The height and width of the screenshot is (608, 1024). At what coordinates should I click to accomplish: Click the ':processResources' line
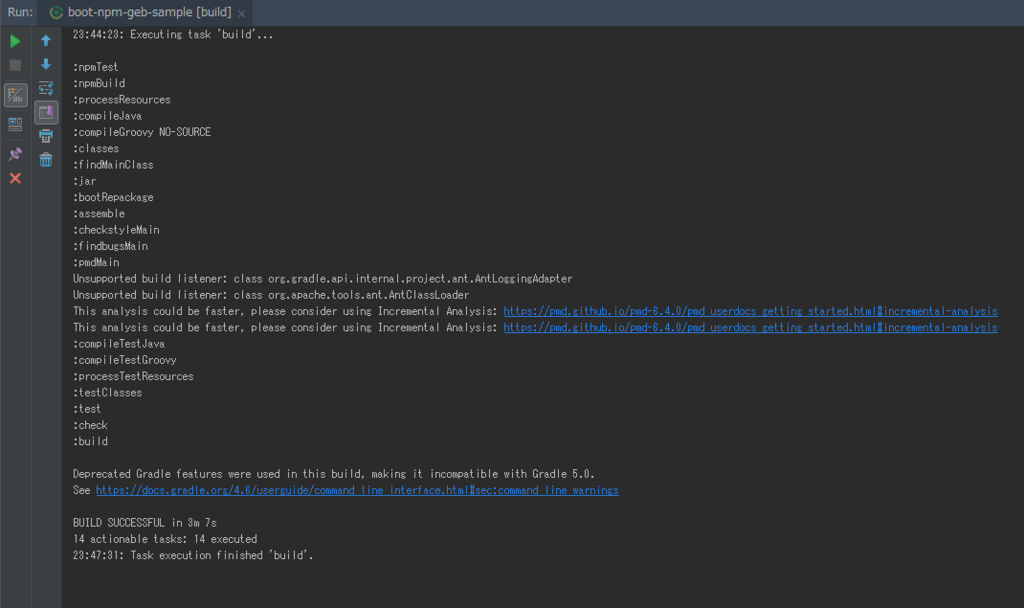click(x=121, y=100)
